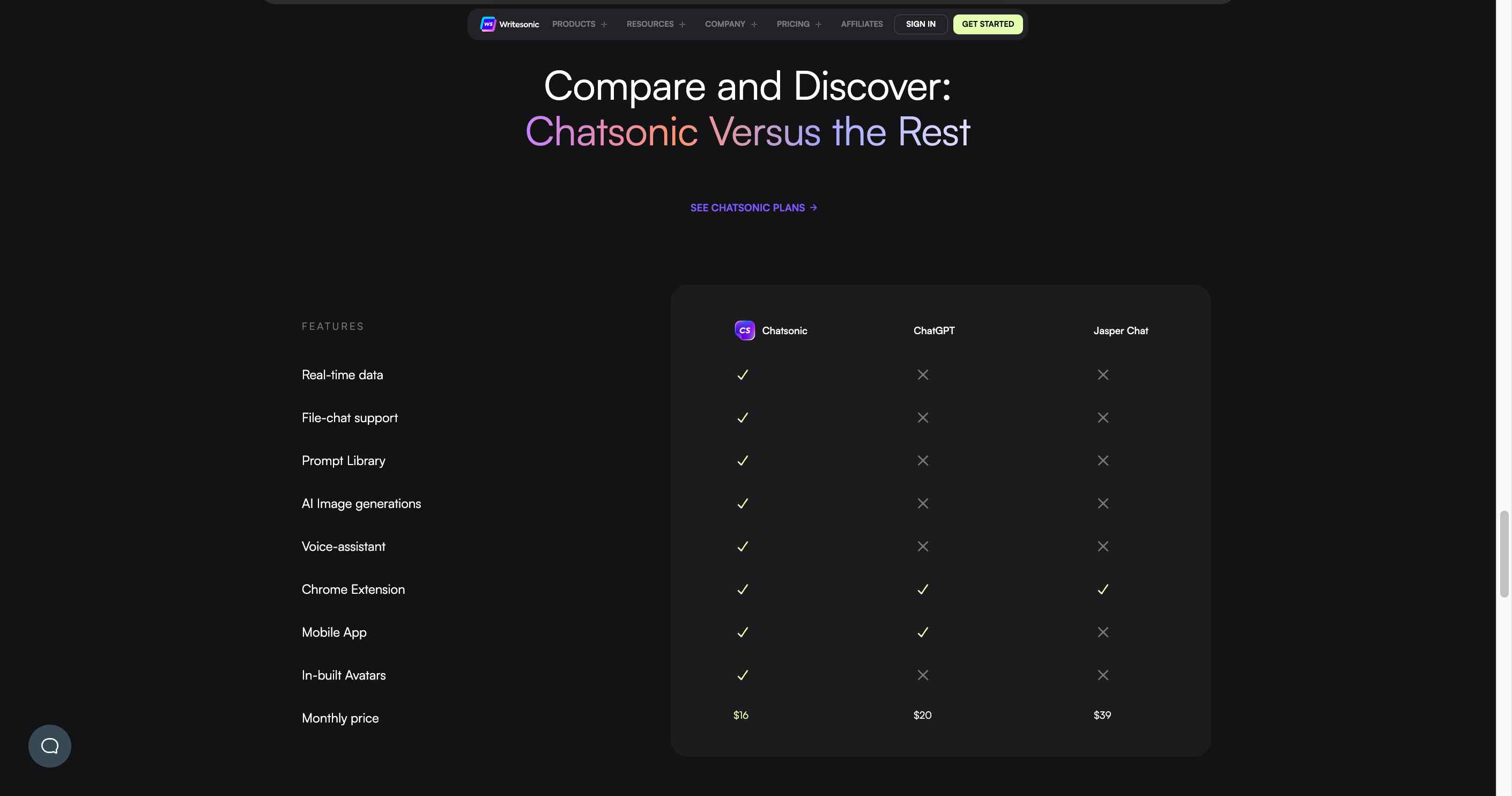
Task: Click the Jasper Chat $39 monthly price
Action: 1102,715
